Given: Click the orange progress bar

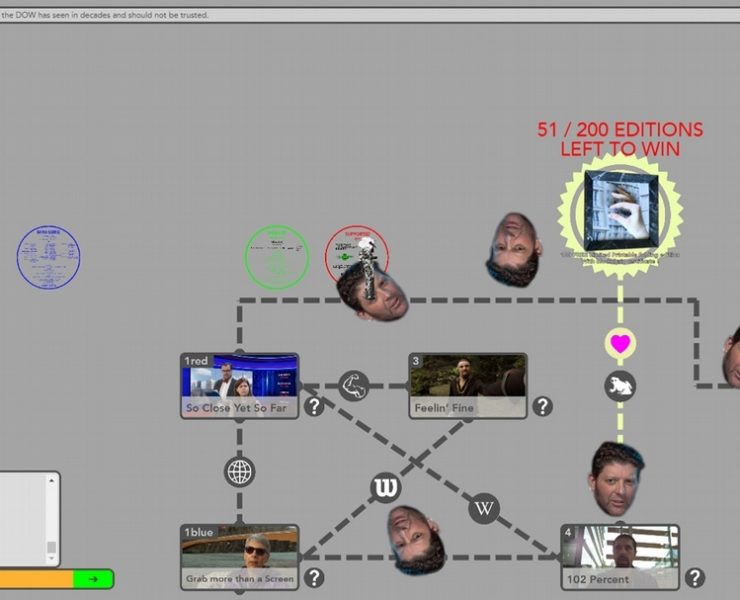Looking at the screenshot, I should [36, 579].
